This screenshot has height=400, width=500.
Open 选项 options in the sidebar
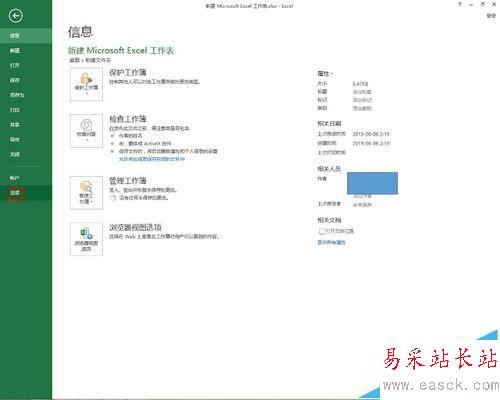(26, 193)
